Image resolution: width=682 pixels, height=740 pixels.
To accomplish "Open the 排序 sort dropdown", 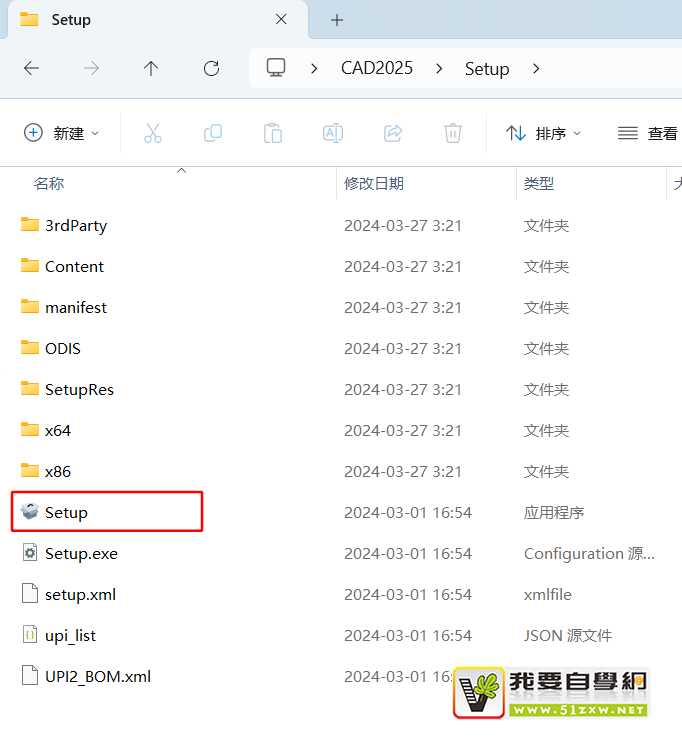I will coord(544,133).
